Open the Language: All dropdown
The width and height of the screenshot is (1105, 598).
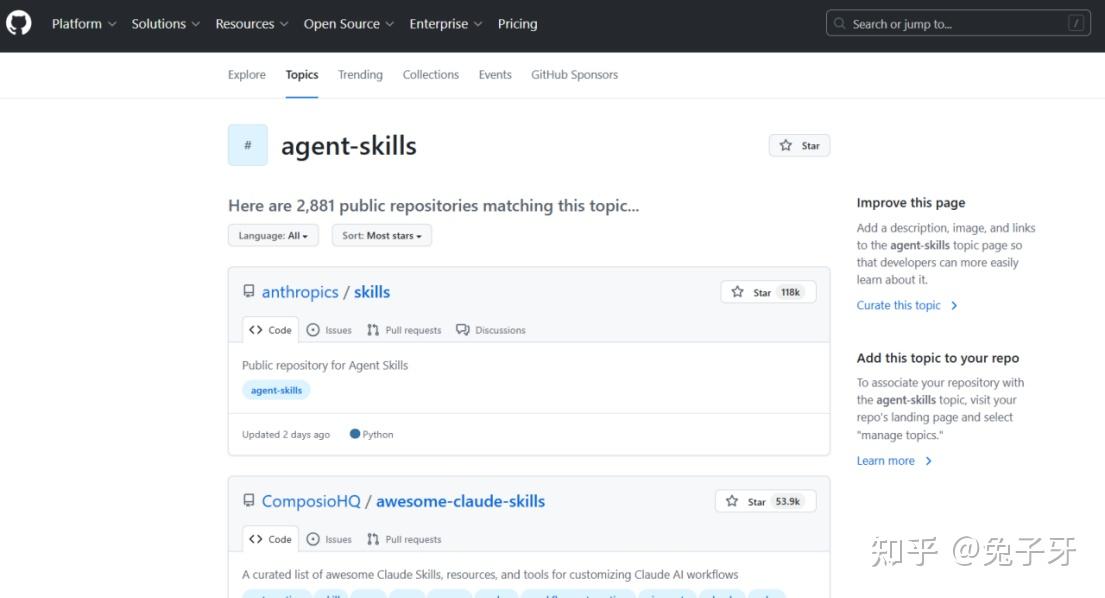[x=273, y=235]
